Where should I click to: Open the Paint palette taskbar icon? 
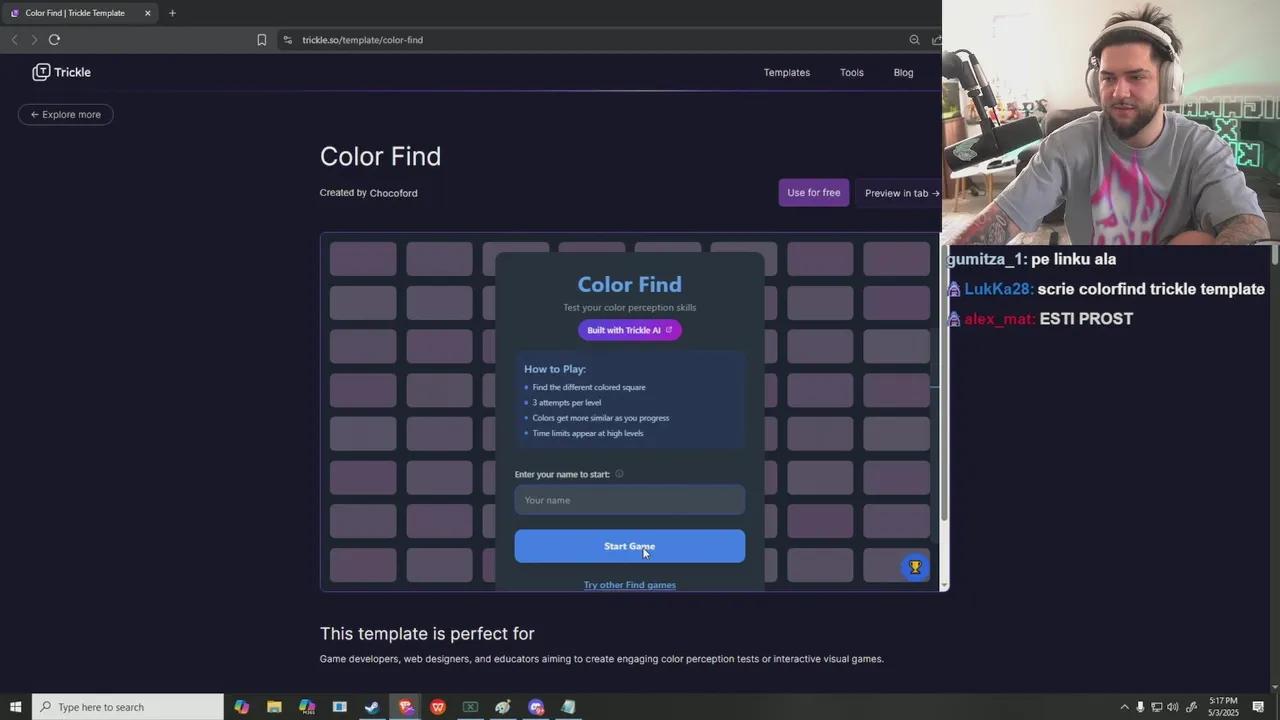coord(503,707)
